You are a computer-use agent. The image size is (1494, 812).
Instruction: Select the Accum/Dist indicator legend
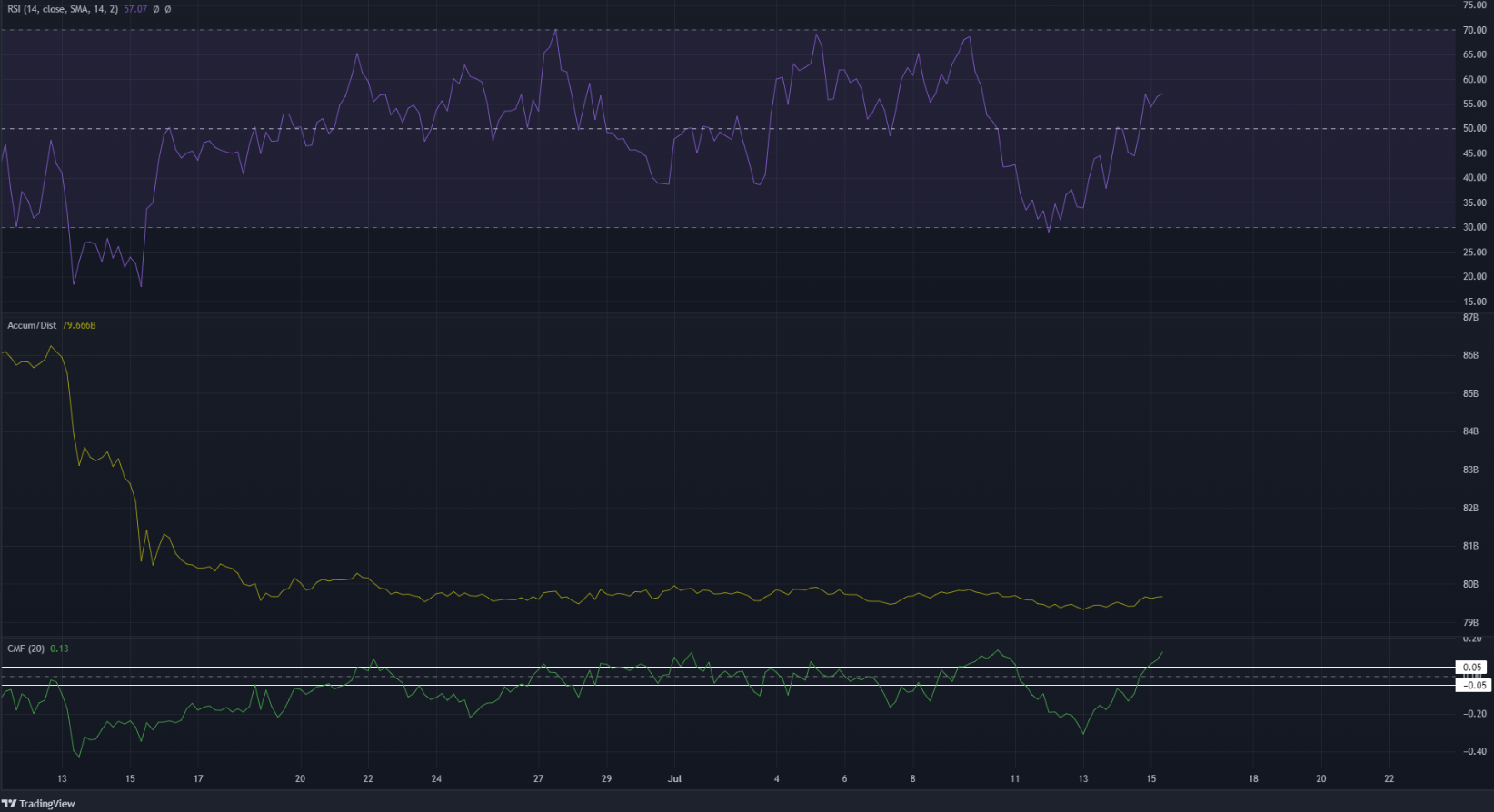click(x=32, y=325)
